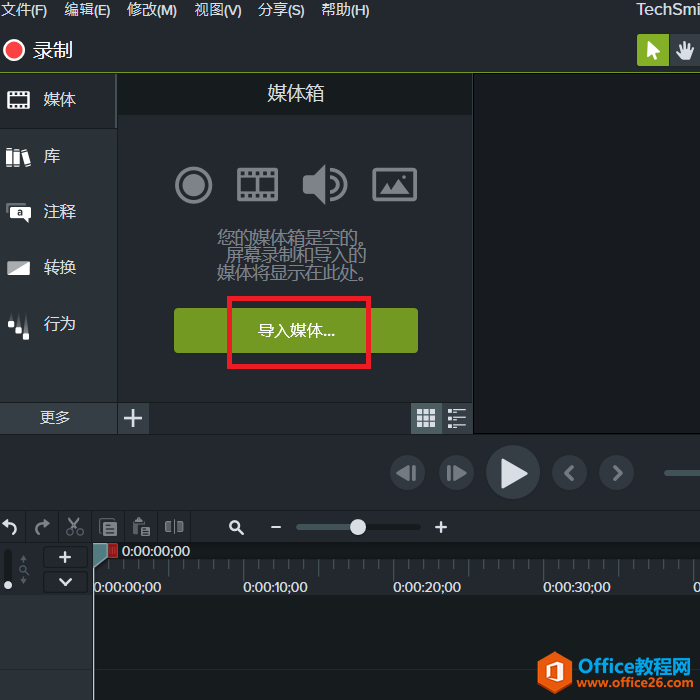Step back one frame in playback
The width and height of the screenshot is (700, 700).
[x=407, y=473]
